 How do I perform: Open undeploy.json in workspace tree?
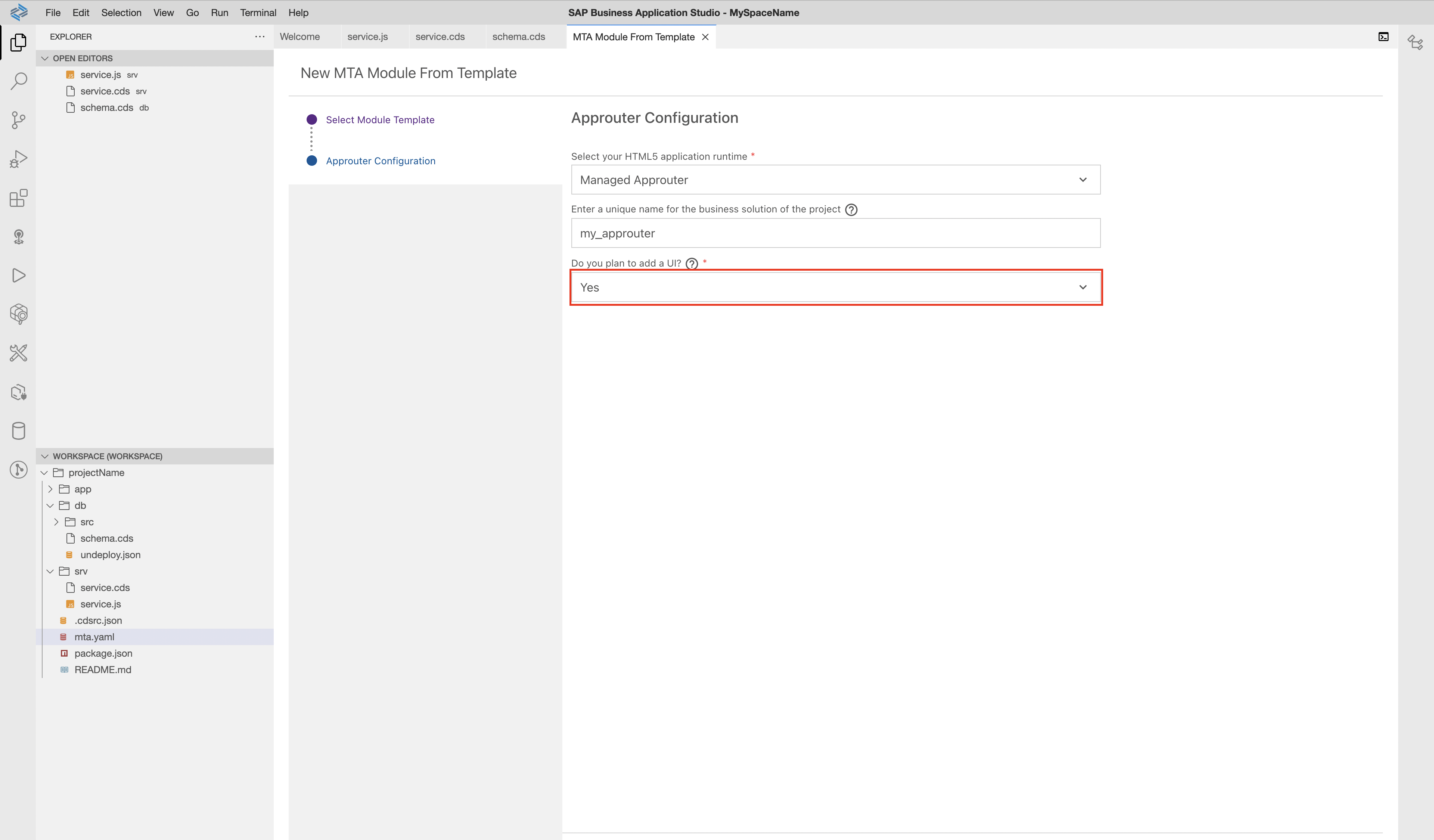pyautogui.click(x=154, y=554)
